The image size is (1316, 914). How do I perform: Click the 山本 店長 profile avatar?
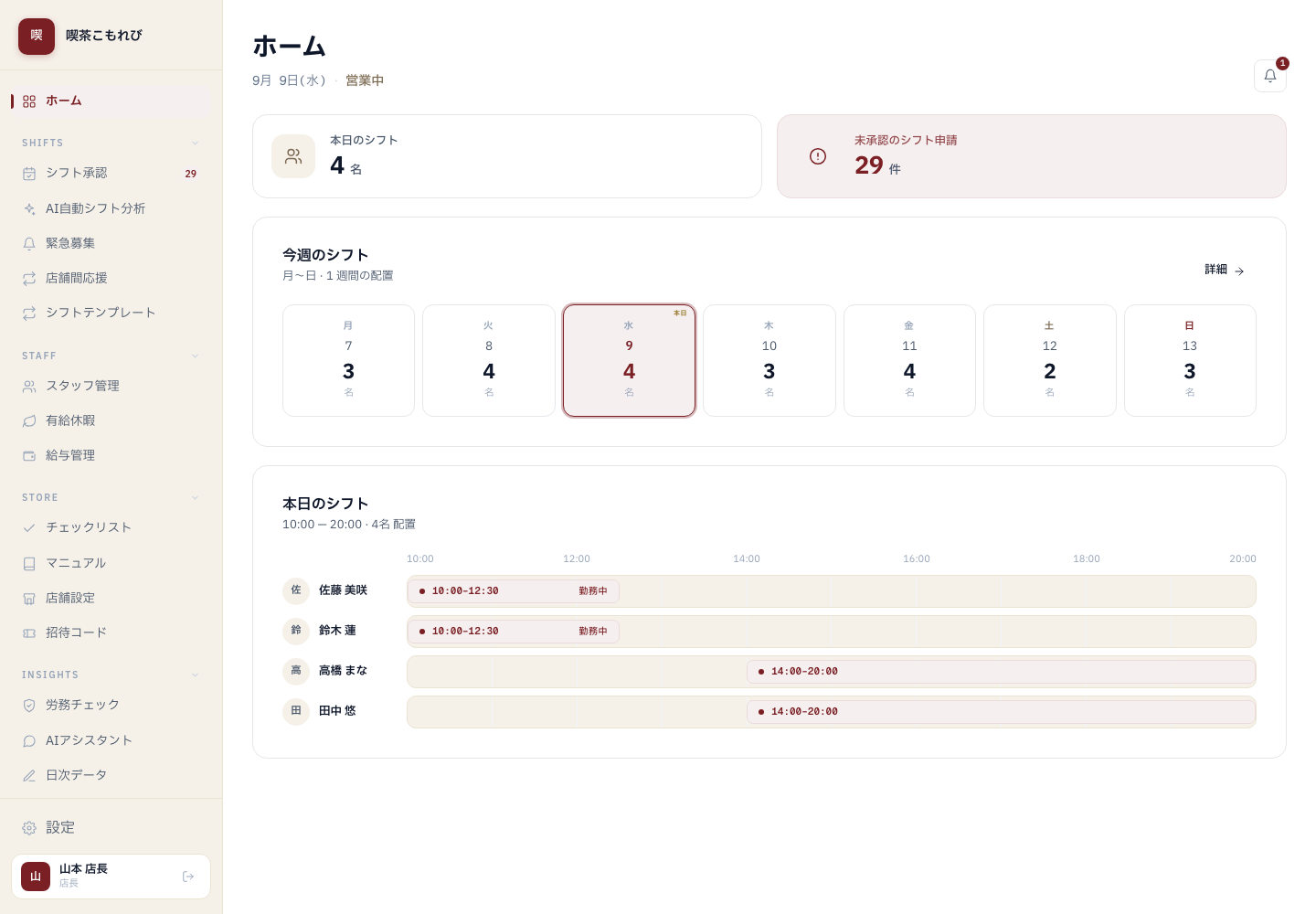[x=36, y=877]
